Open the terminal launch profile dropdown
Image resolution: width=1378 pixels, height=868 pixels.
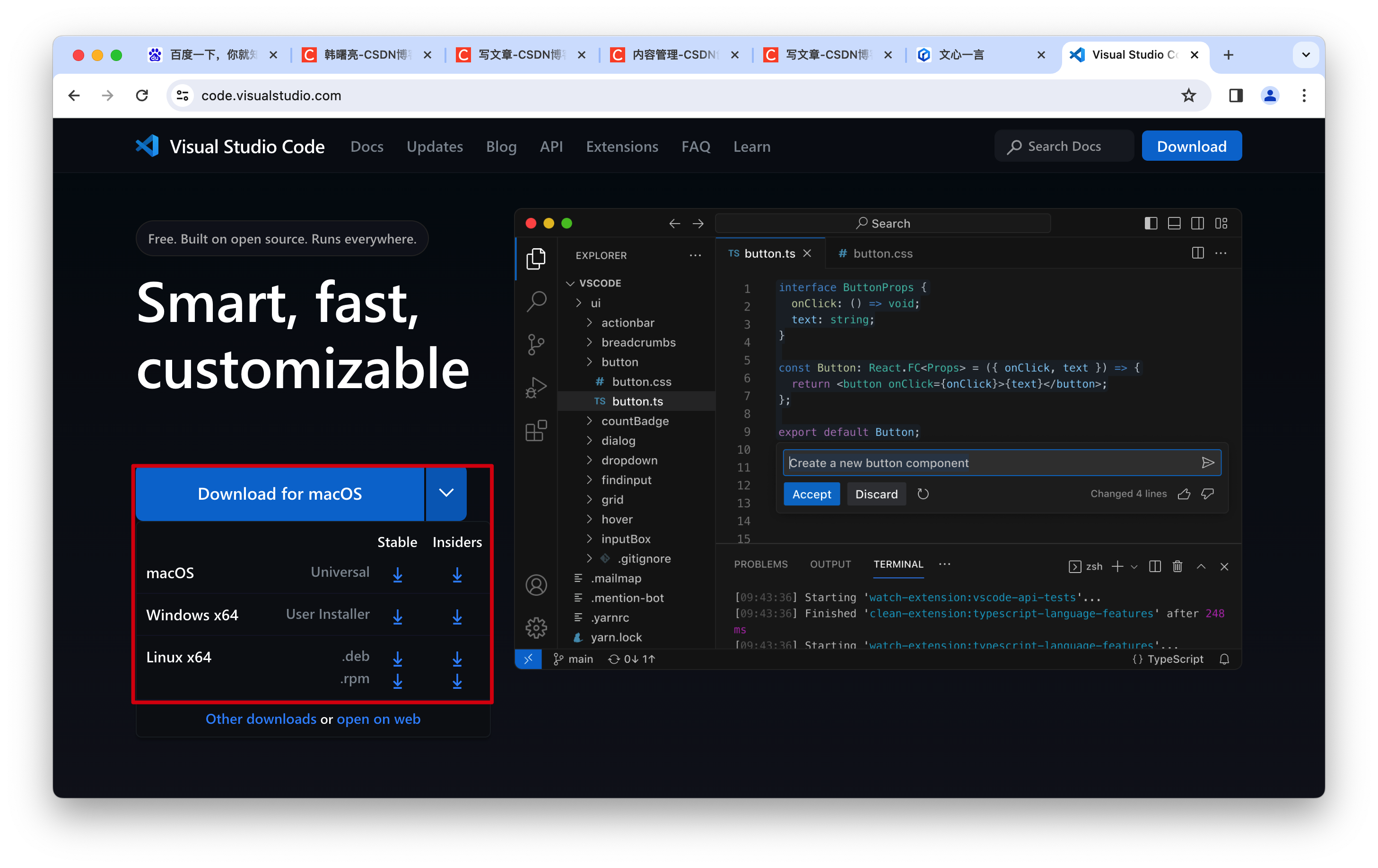(1134, 566)
